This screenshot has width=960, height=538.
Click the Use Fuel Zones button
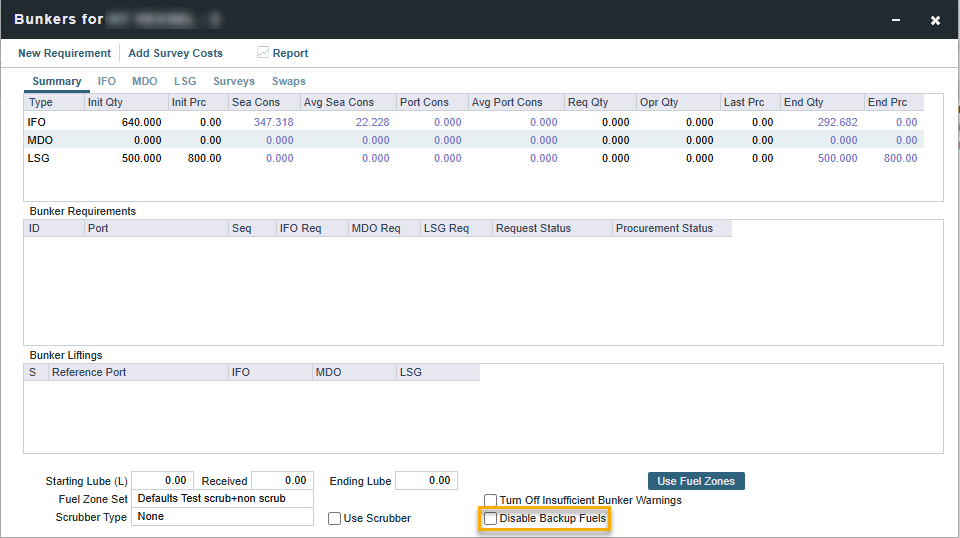695,481
